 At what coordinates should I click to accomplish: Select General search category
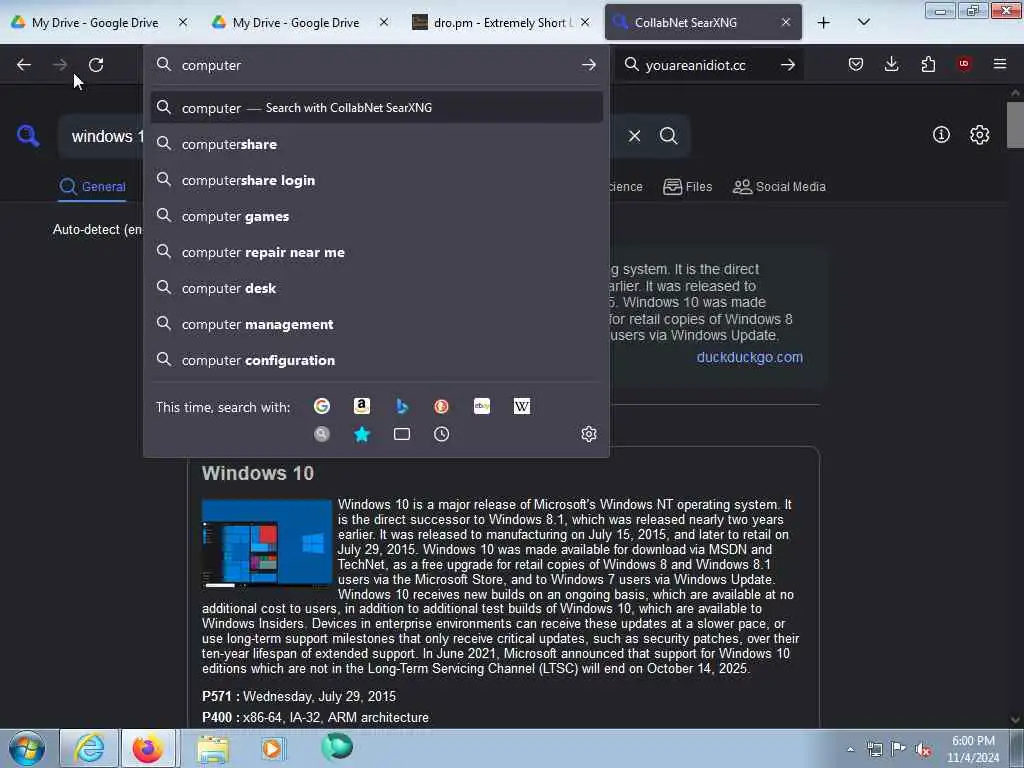[92, 187]
